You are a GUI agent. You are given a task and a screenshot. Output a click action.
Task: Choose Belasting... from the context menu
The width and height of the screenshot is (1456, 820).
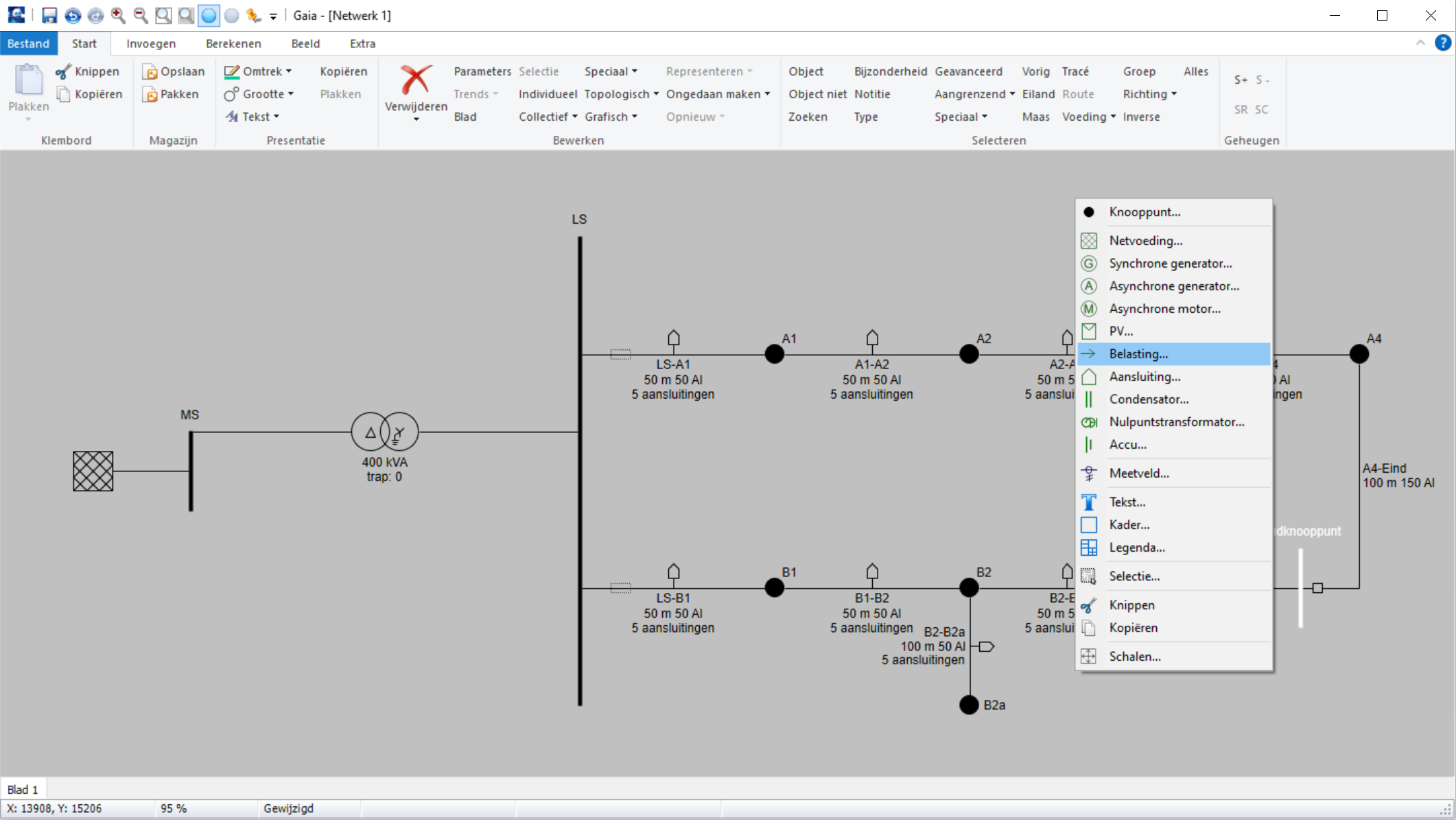point(1138,354)
